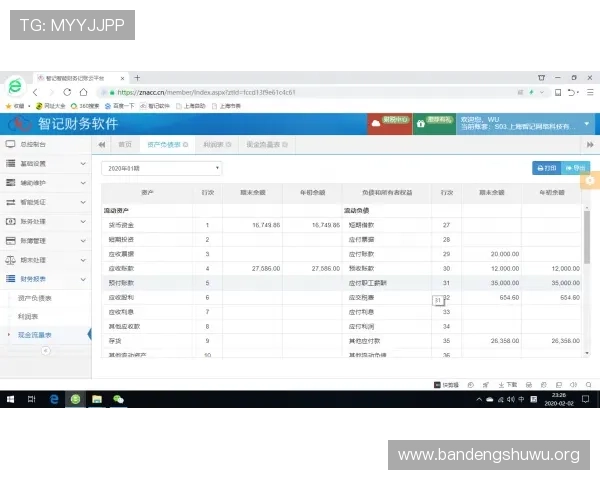Viewport: 600px width, 480px height.
Task: Select the 应付职工薪酬 row label
Action: 367,283
